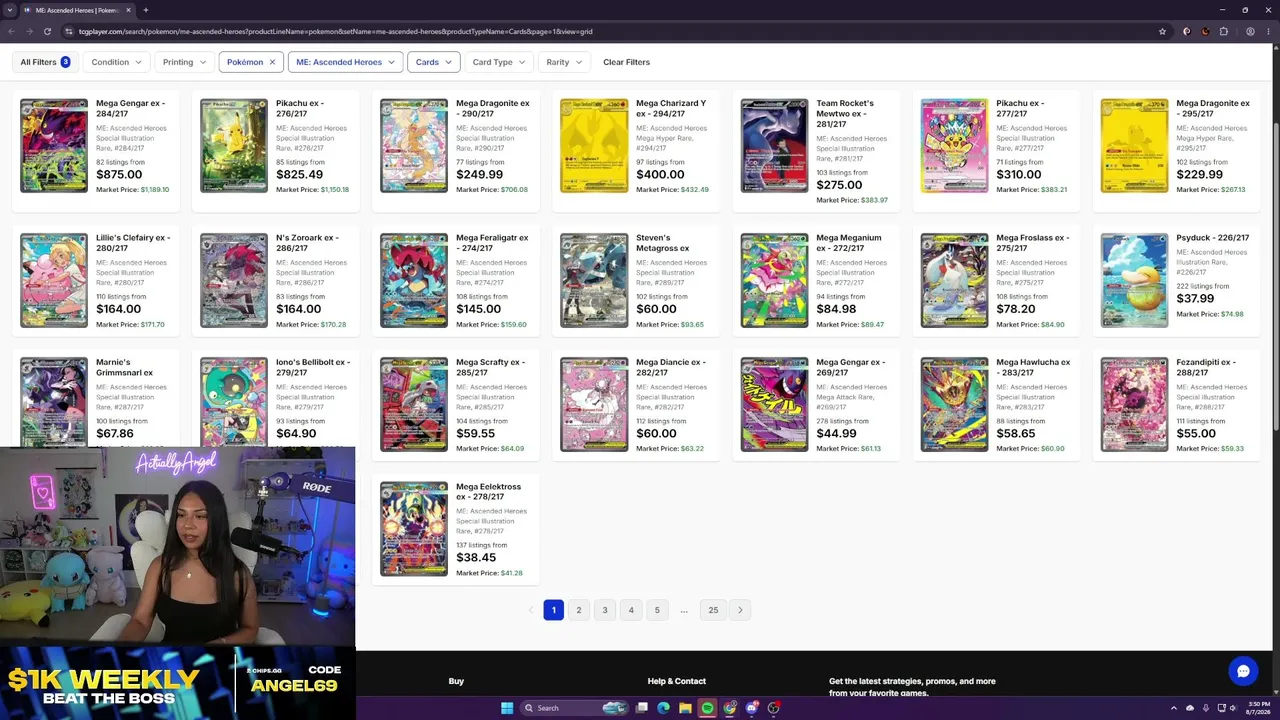Open the Mega Dragonite ex 290/217 card image
The width and height of the screenshot is (1280, 720).
(x=414, y=145)
